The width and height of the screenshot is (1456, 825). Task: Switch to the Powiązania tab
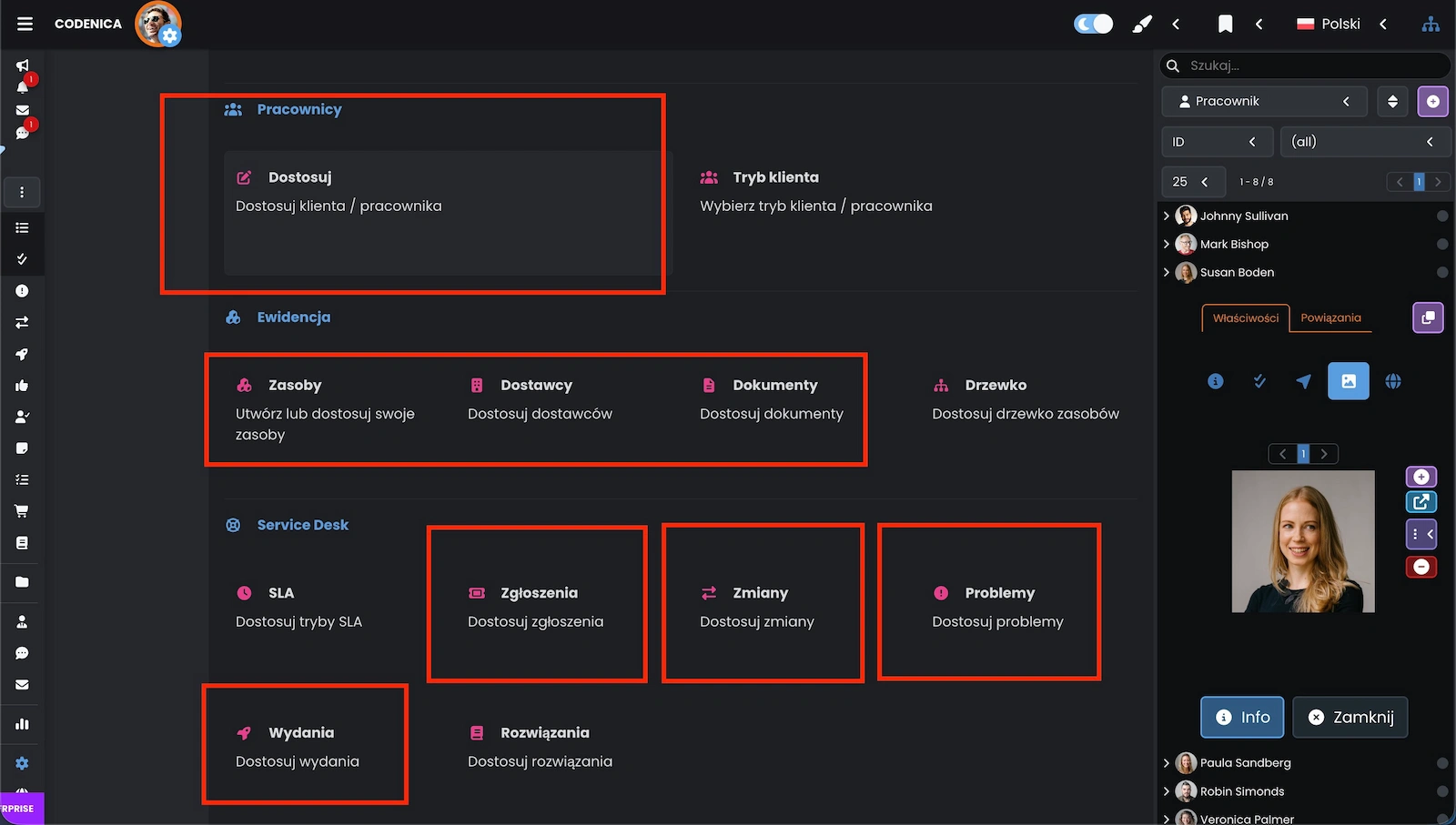[x=1330, y=318]
